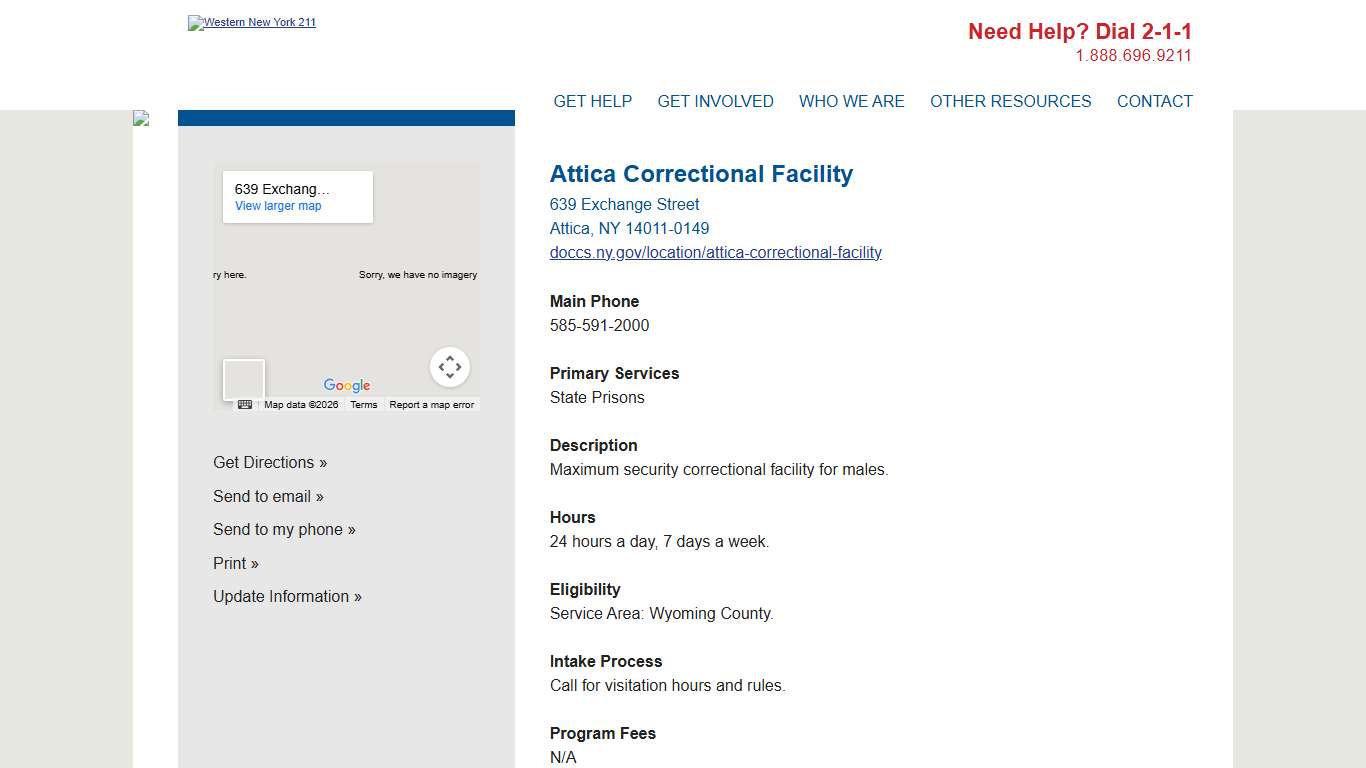This screenshot has height=768, width=1366.
Task: Click View larger map link
Action: pos(278,206)
